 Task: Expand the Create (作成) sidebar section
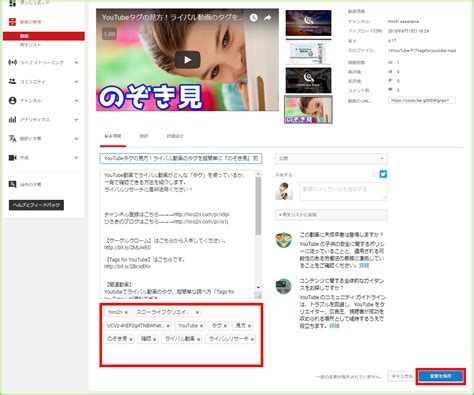(77, 157)
